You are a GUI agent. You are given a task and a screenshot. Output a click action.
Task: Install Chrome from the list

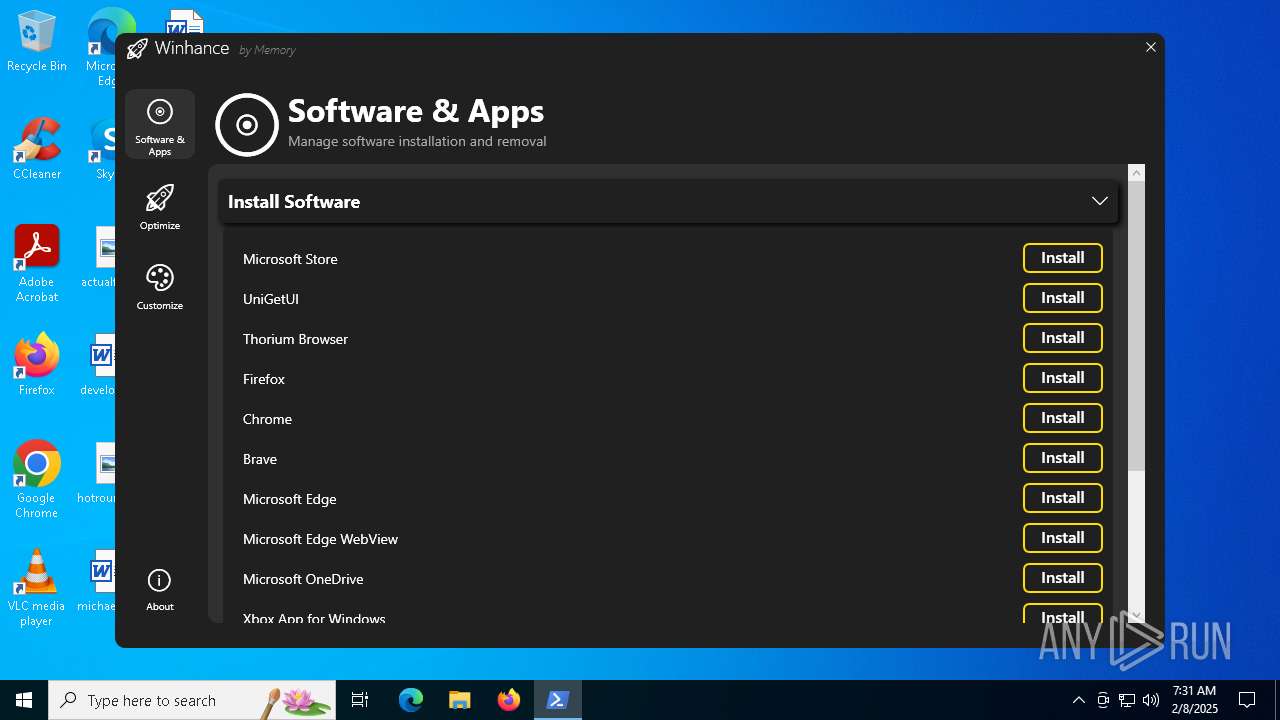click(1063, 418)
